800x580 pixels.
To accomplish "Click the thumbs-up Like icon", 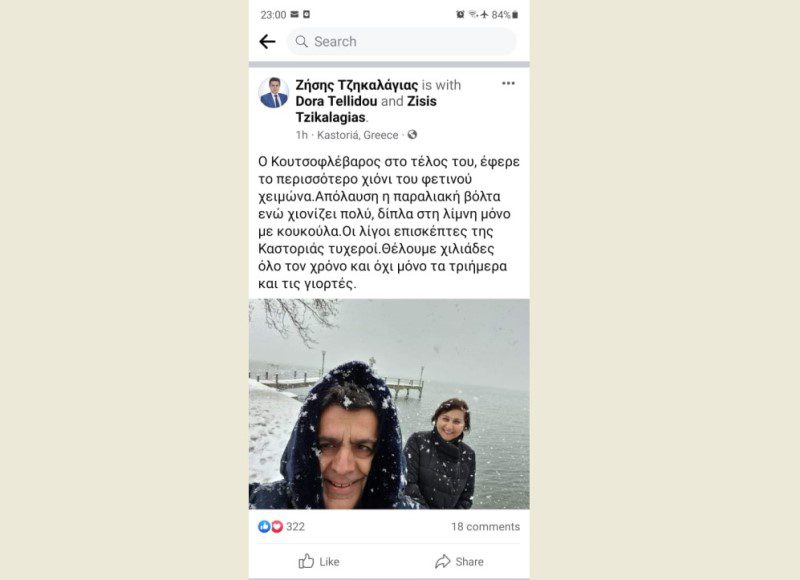I will tap(306, 561).
